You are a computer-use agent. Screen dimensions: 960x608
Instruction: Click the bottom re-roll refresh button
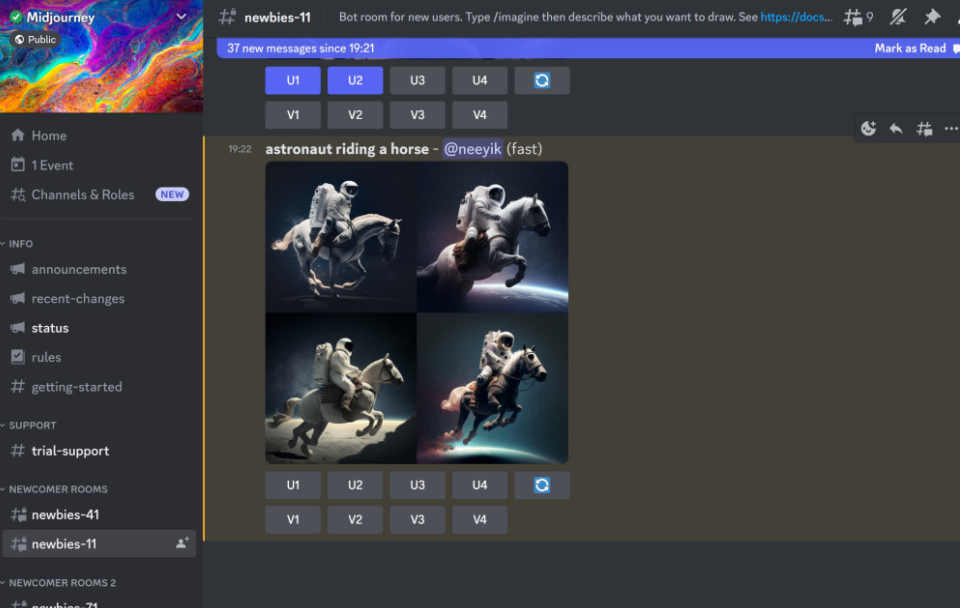(542, 485)
